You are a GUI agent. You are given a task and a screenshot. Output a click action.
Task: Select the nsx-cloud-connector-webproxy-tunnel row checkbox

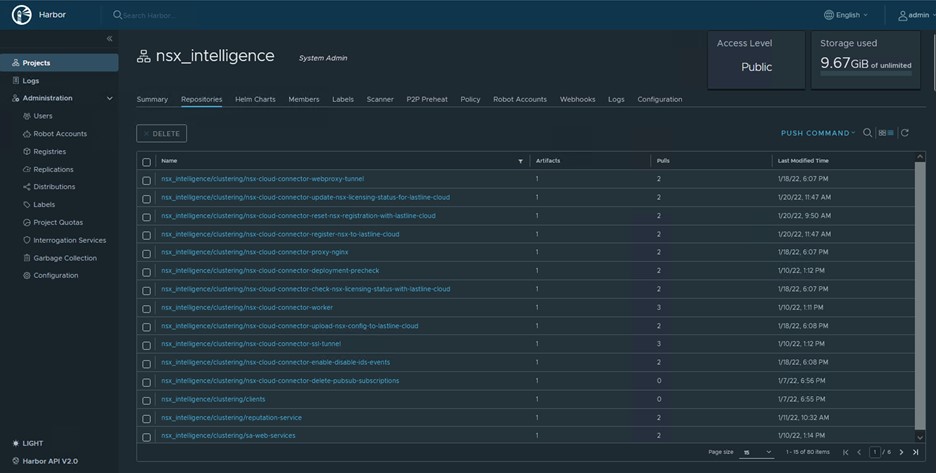(x=147, y=180)
